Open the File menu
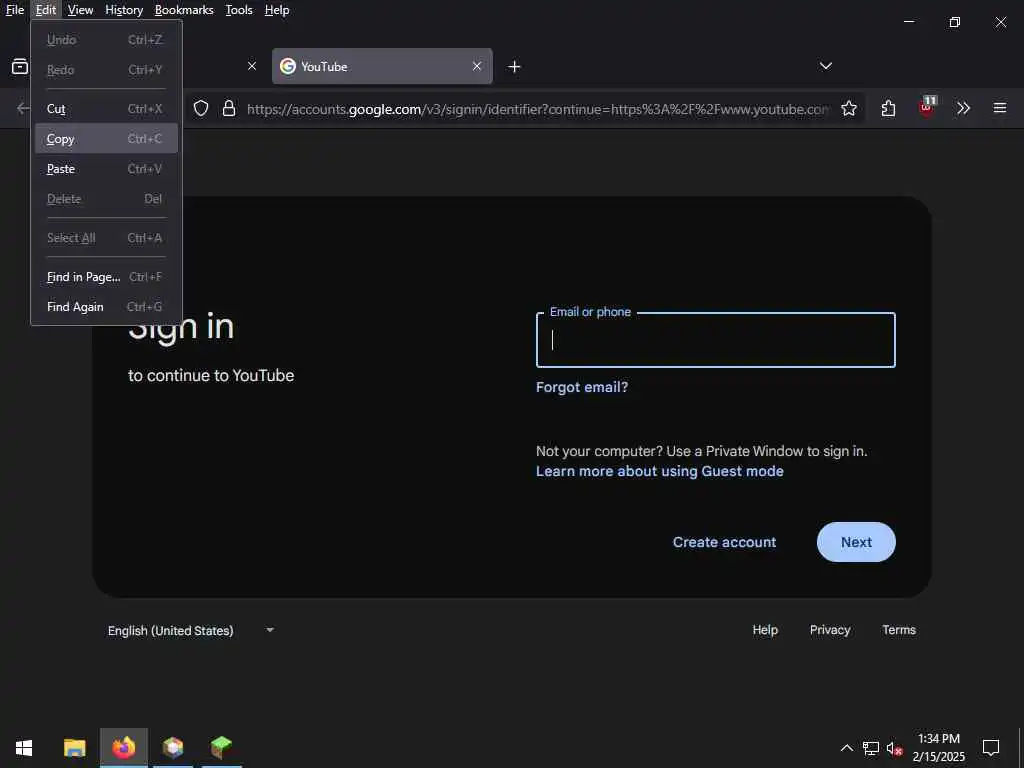Viewport: 1024px width, 768px height. click(15, 10)
